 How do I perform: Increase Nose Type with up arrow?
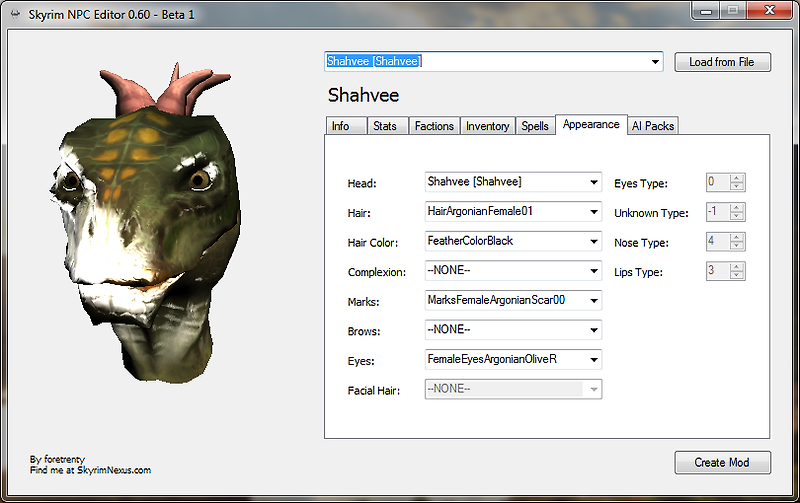[x=737, y=237]
